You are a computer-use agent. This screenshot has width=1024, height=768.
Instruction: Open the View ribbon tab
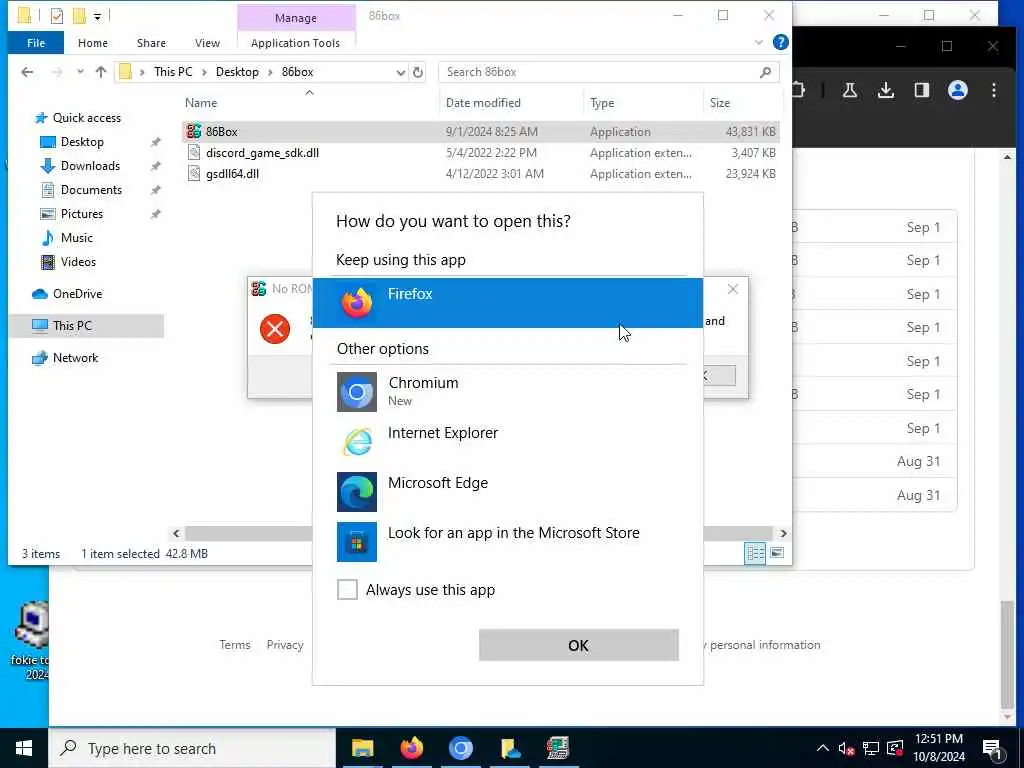click(x=207, y=43)
